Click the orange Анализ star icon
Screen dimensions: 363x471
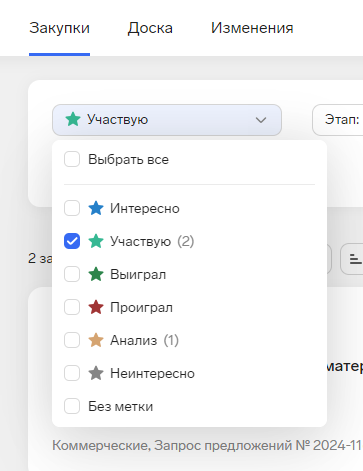(96, 340)
